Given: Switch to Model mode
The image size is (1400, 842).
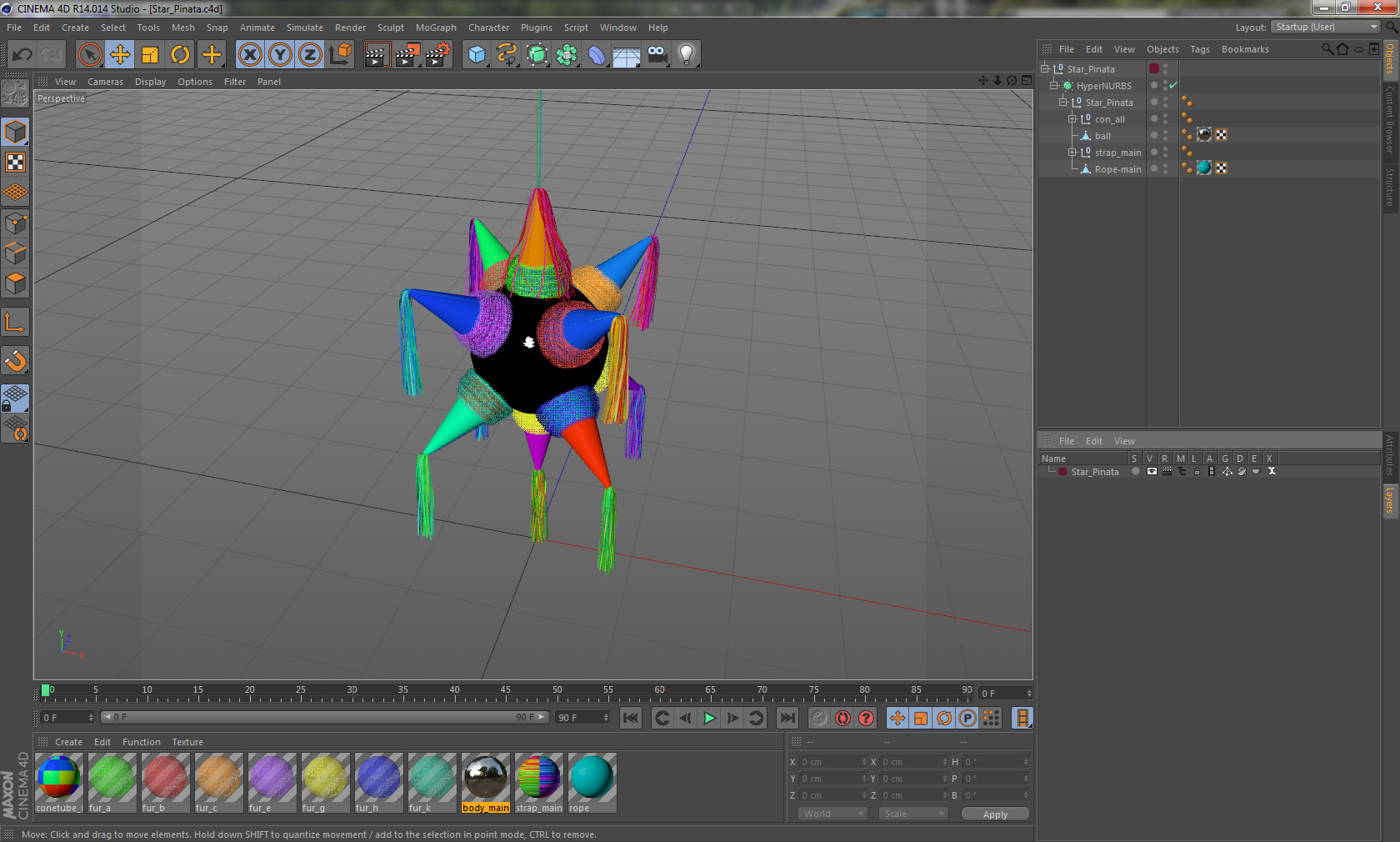Looking at the screenshot, I should point(15,132).
